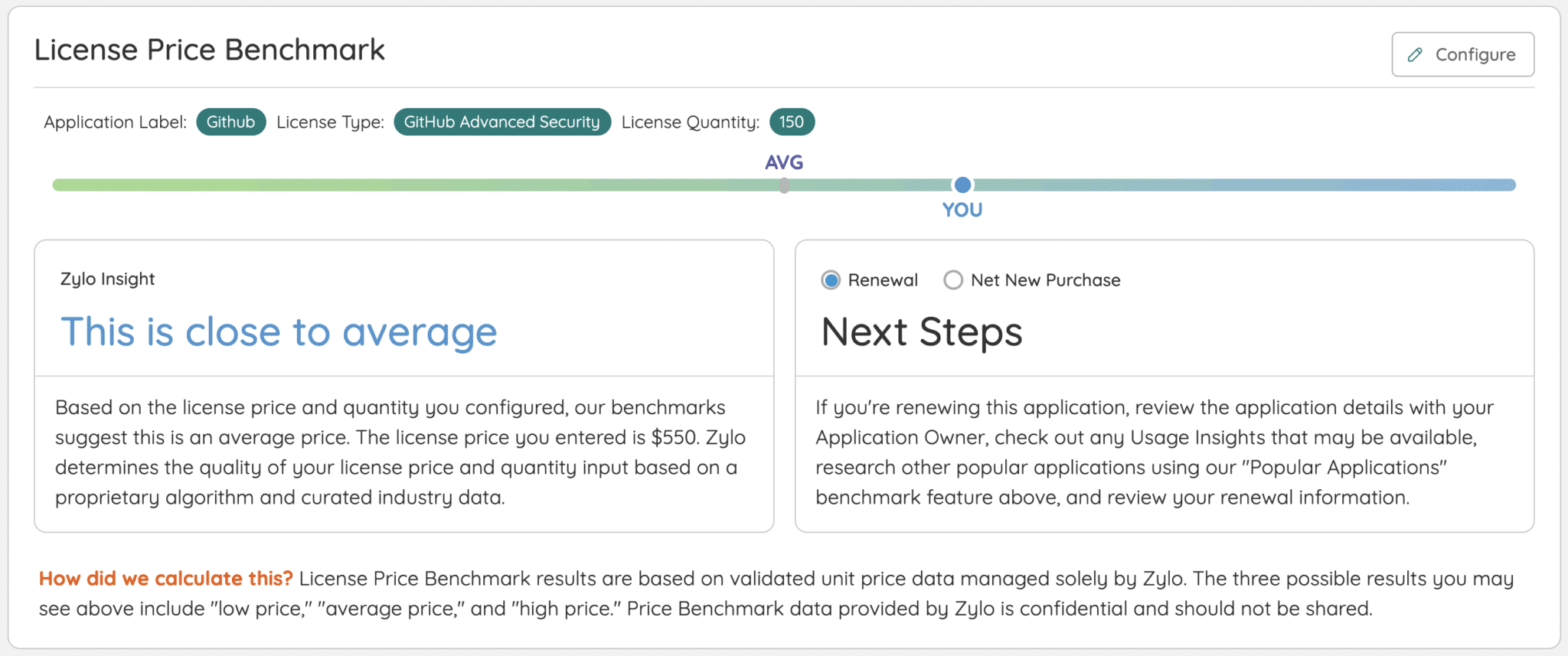Click the AVG marker on the benchmark bar
The height and width of the screenshot is (656, 1568).
click(x=783, y=184)
